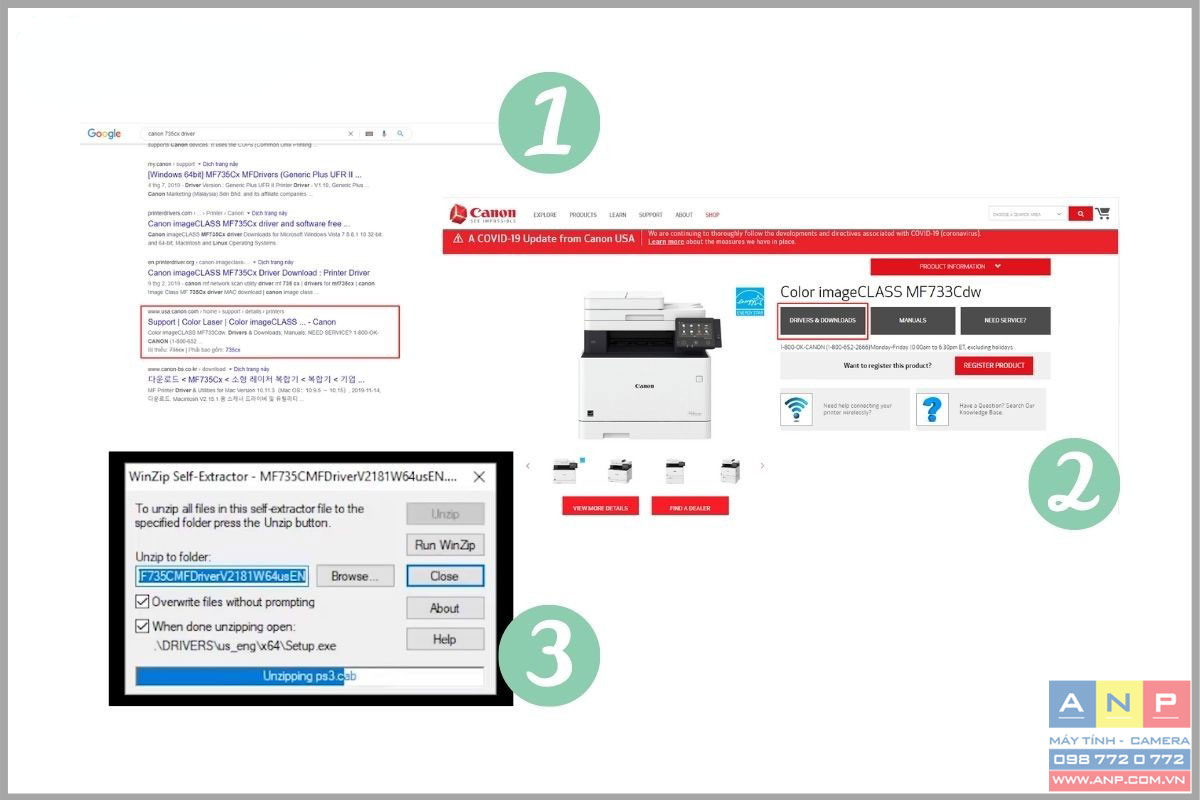Open '[Windows 64bit] MF735Cx MFDrivers' search result
The width and height of the screenshot is (1200, 800).
click(255, 174)
